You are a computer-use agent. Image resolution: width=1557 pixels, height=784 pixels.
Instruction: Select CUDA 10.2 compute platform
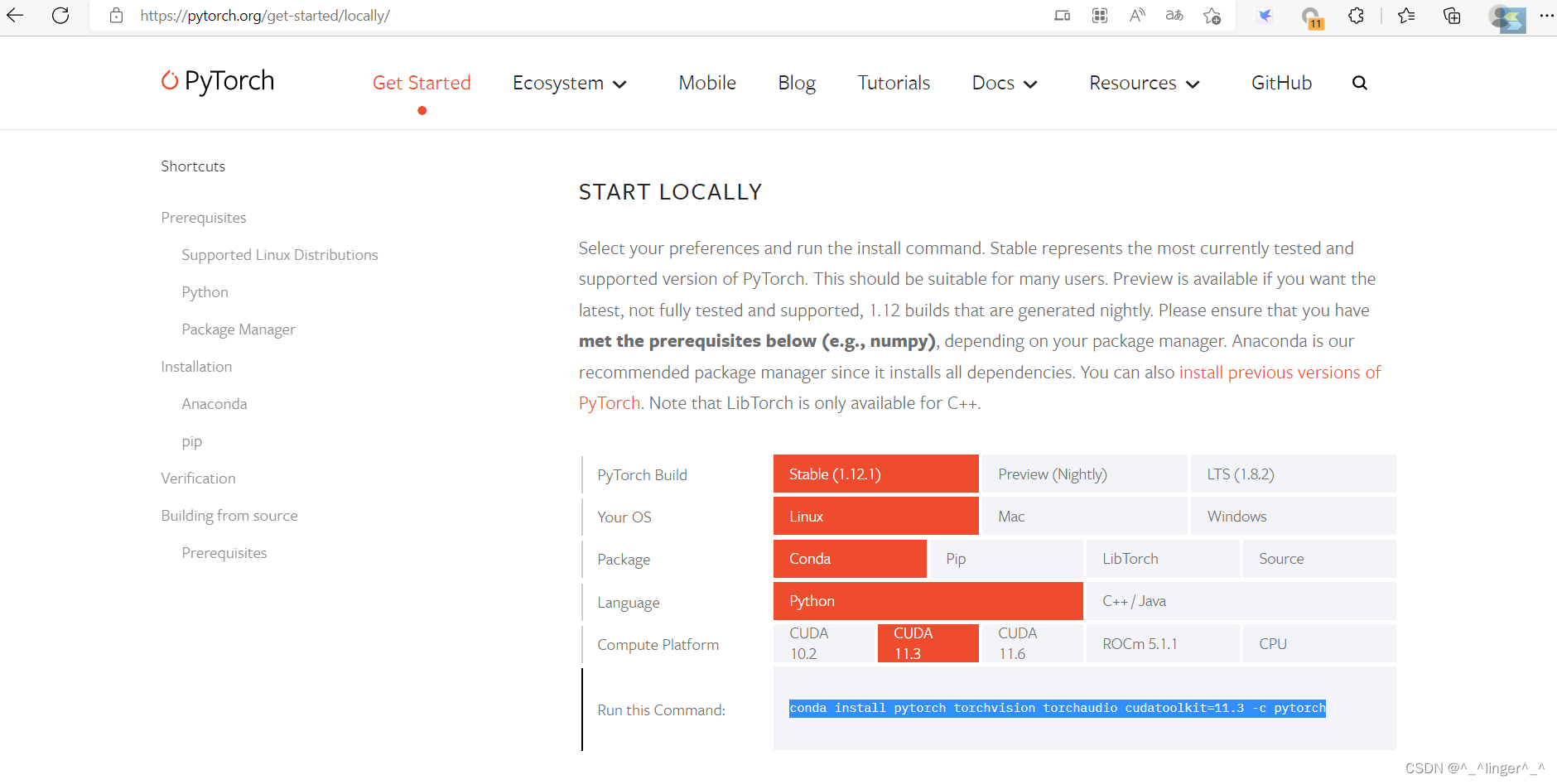point(824,643)
